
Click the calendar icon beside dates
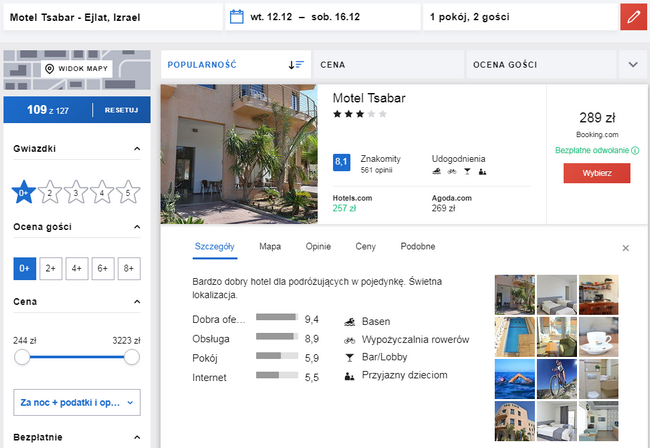point(237,17)
